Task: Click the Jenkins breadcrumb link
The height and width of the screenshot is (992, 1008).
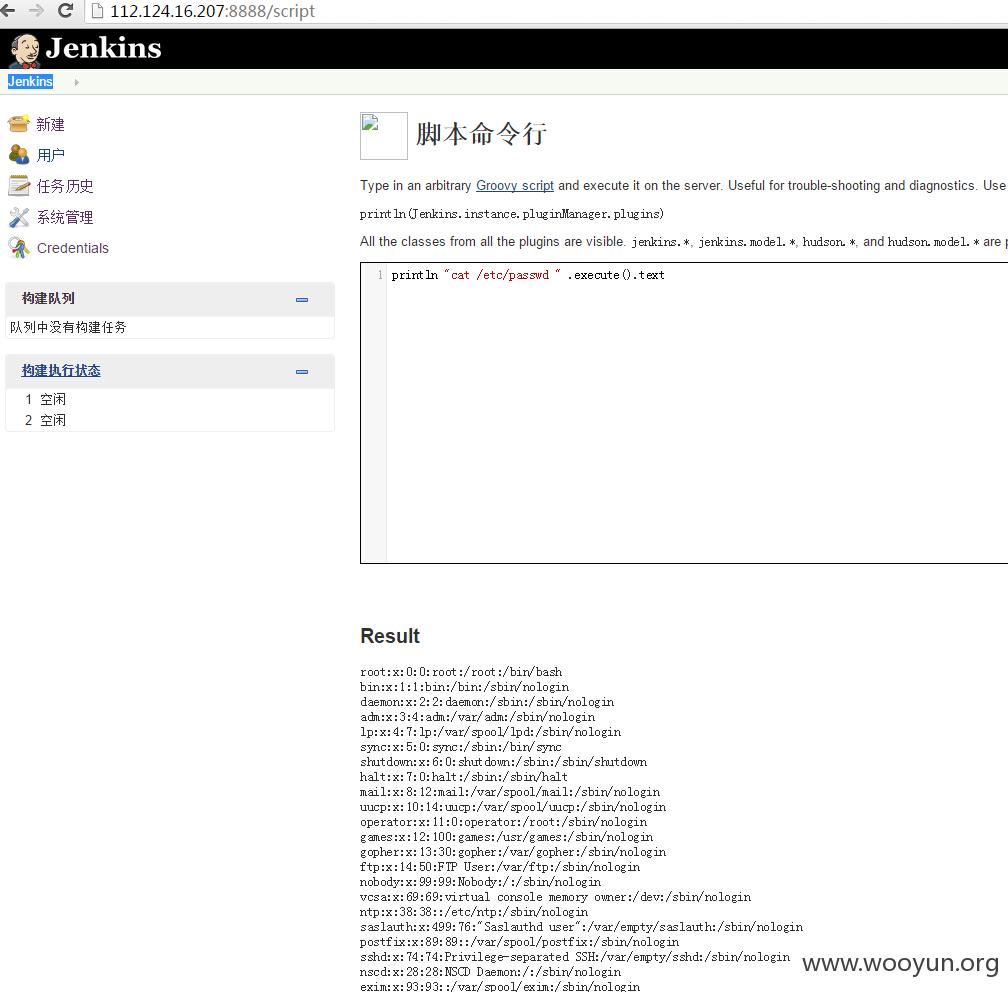Action: 30,82
